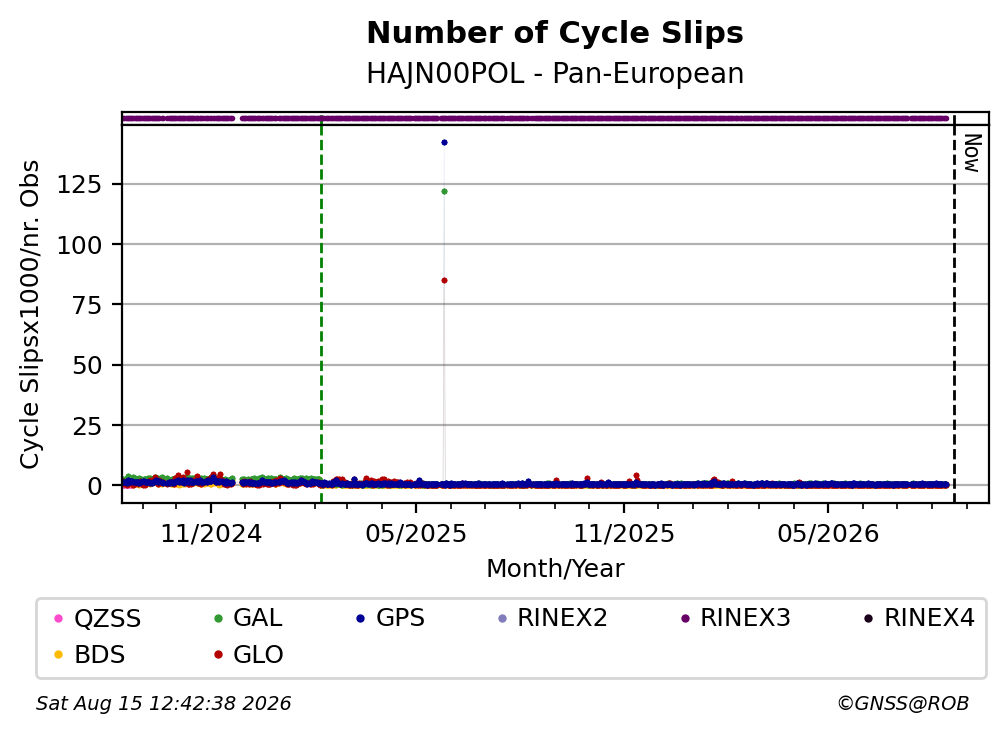Click the 'Month/Year' axis label
This screenshot has height=734, width=1008.
click(555, 569)
